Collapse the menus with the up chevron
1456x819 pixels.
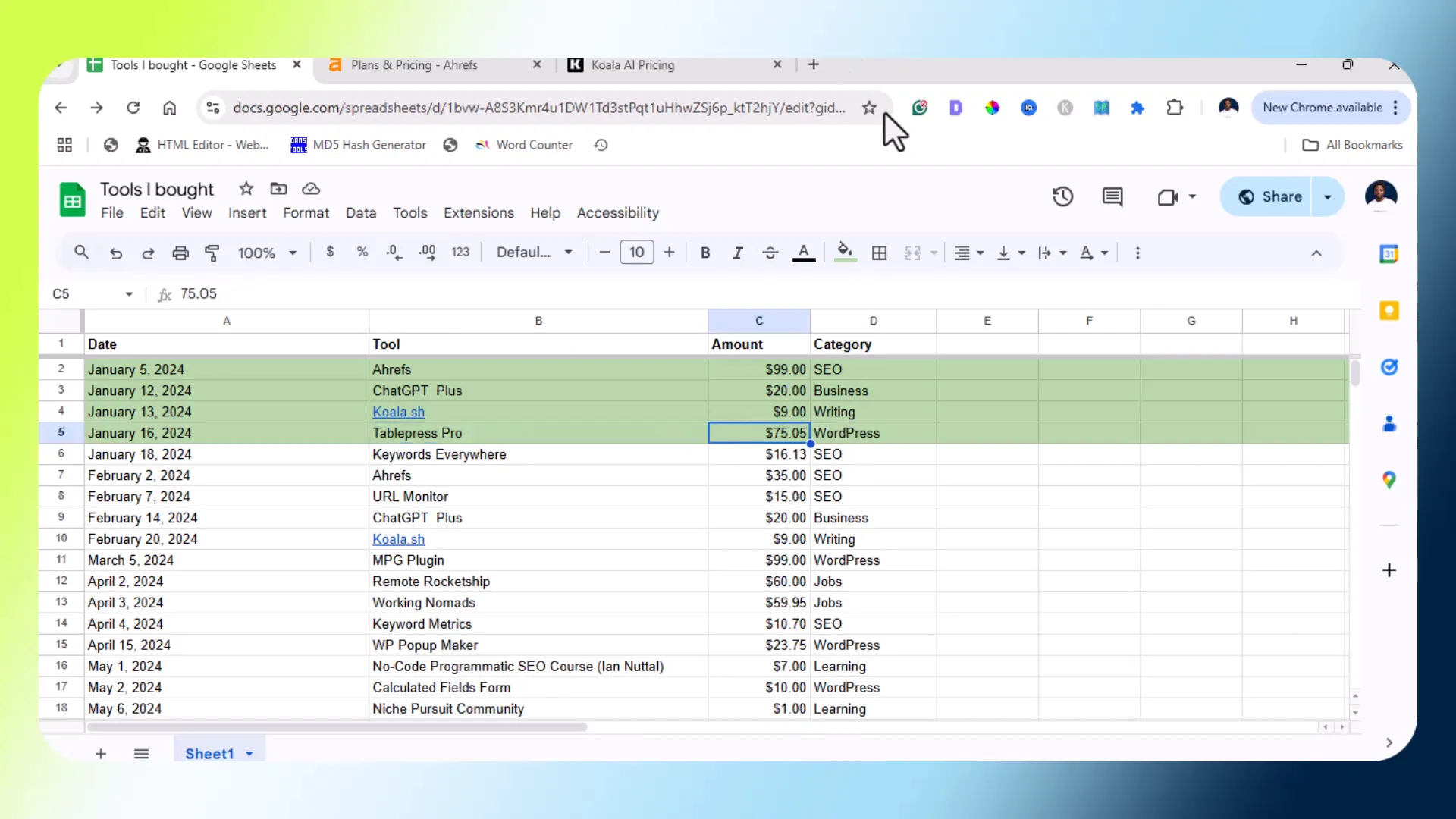[1316, 253]
